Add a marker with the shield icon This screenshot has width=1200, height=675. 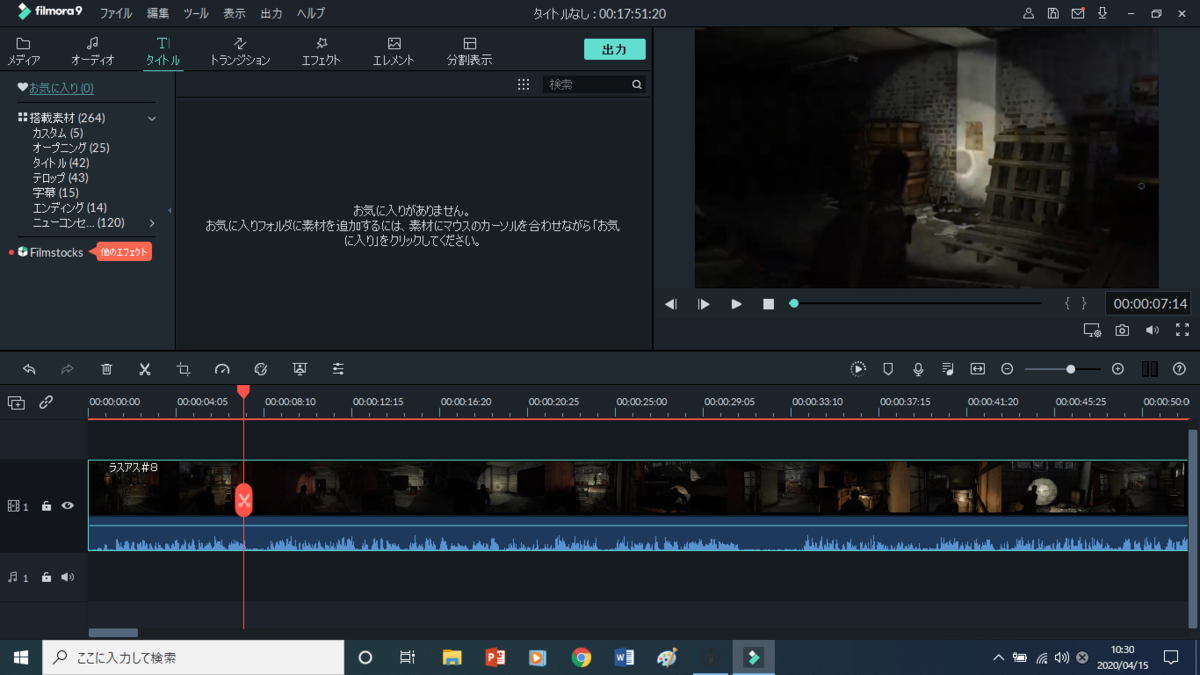pos(888,369)
